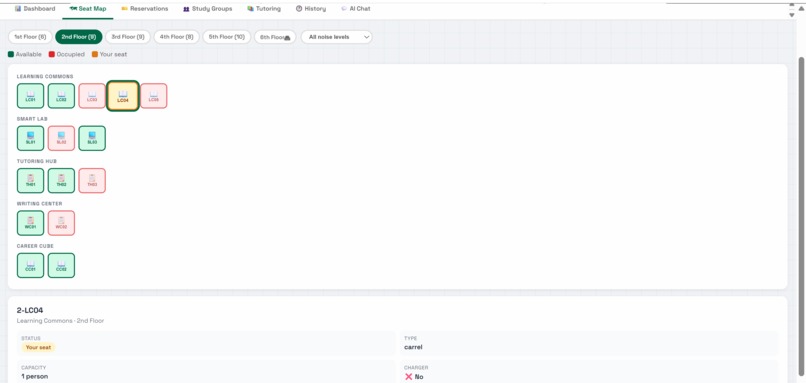Show 2nd Floor seats
The image size is (806, 383).
coord(79,37)
